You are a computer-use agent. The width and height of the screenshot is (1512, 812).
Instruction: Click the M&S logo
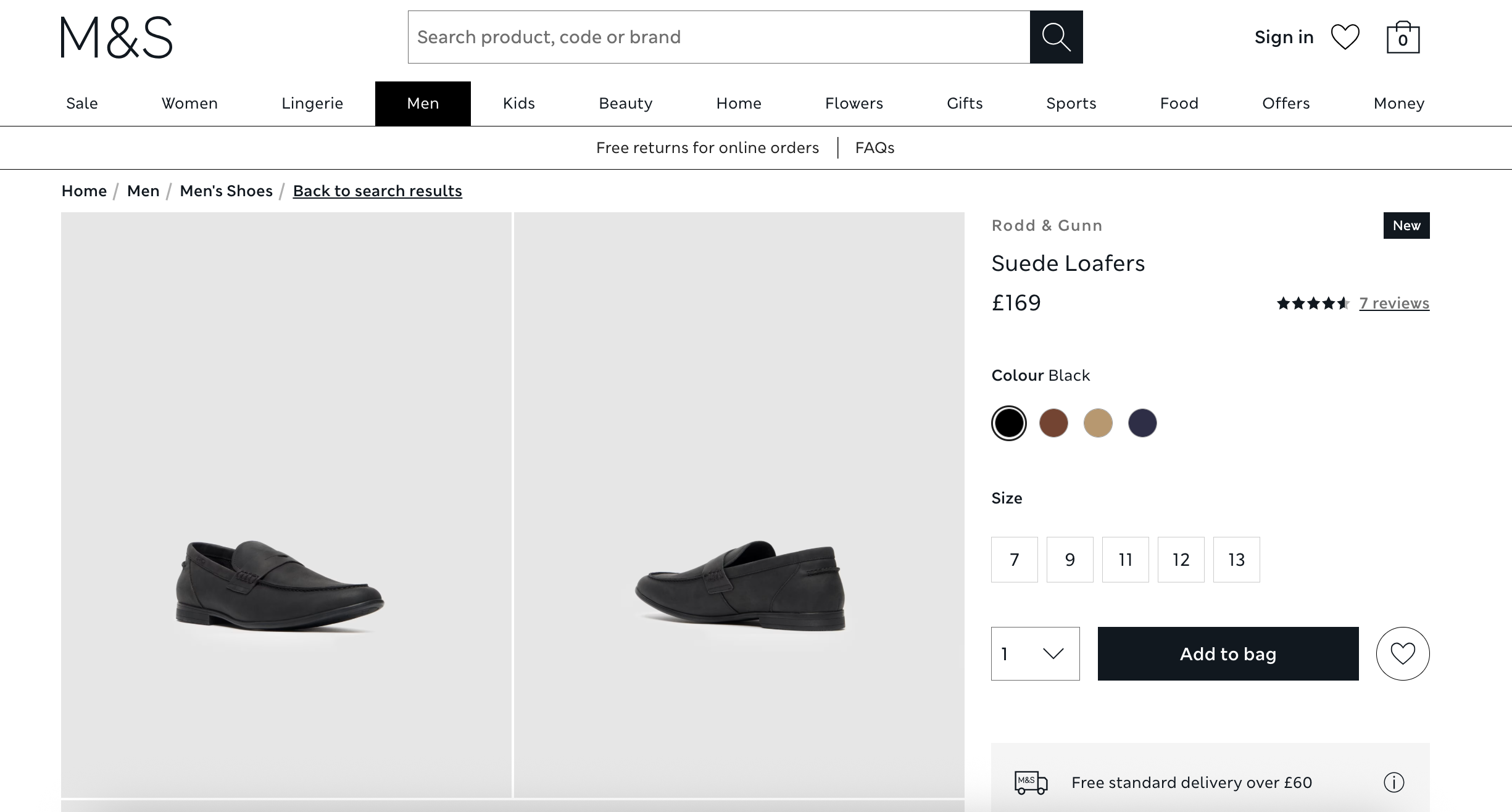pyautogui.click(x=117, y=38)
